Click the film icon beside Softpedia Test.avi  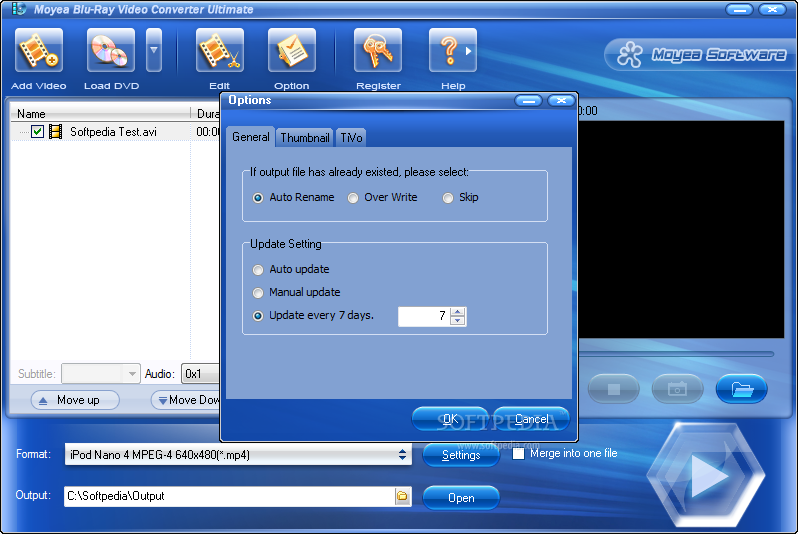point(55,132)
